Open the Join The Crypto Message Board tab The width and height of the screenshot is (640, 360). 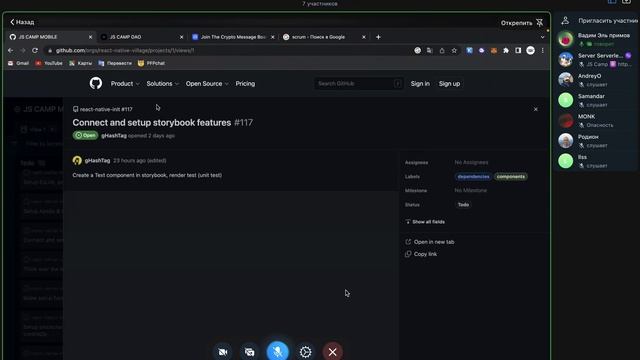[233, 37]
